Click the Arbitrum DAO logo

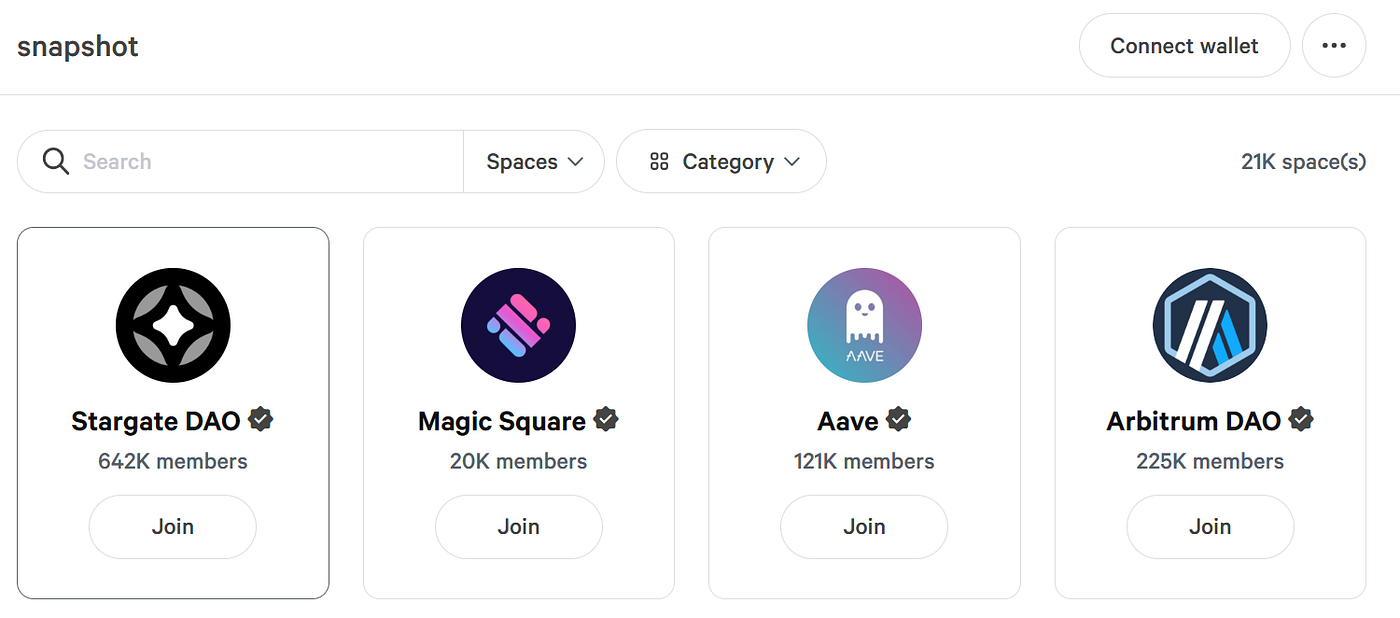point(1210,325)
